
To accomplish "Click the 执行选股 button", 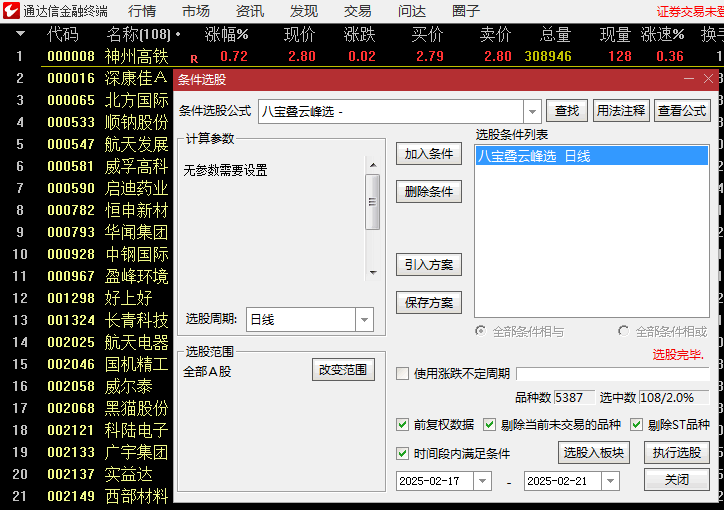I will pyautogui.click(x=677, y=452).
